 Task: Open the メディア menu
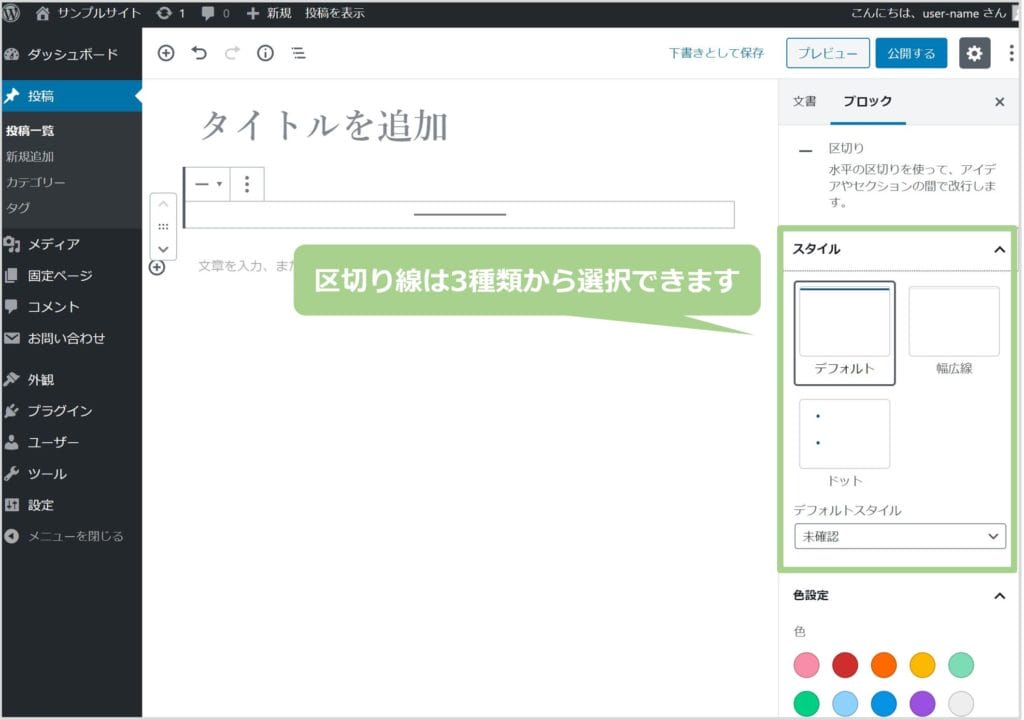(71, 244)
